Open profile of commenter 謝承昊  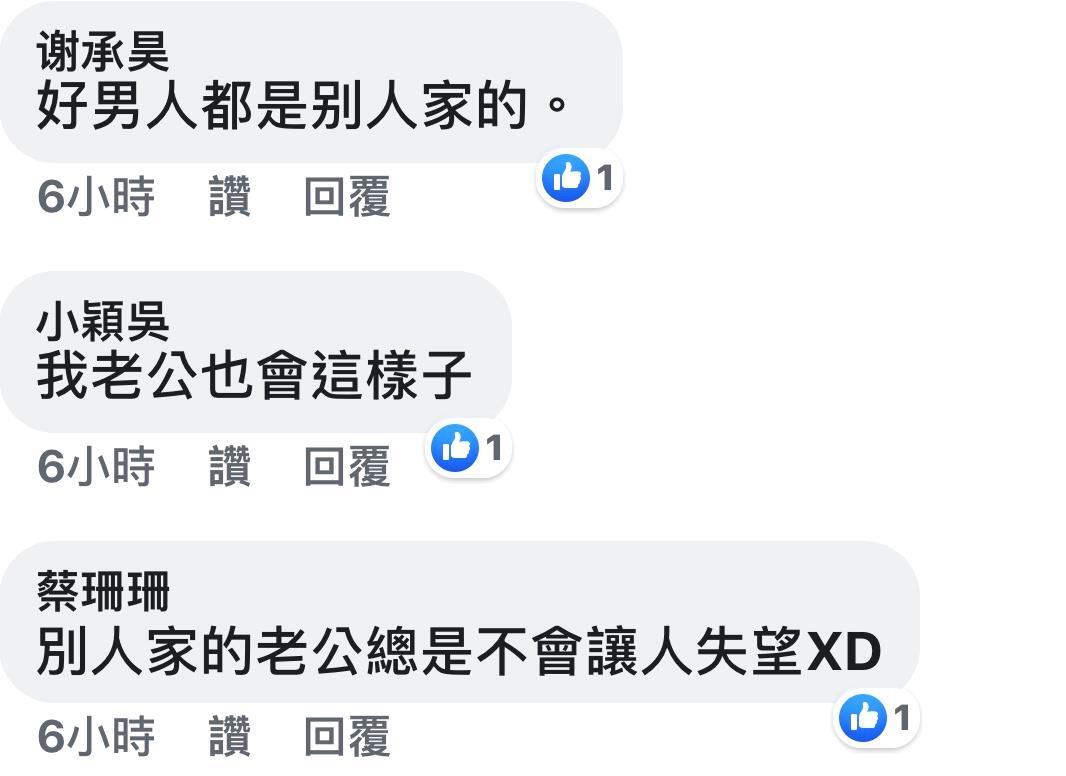point(103,52)
